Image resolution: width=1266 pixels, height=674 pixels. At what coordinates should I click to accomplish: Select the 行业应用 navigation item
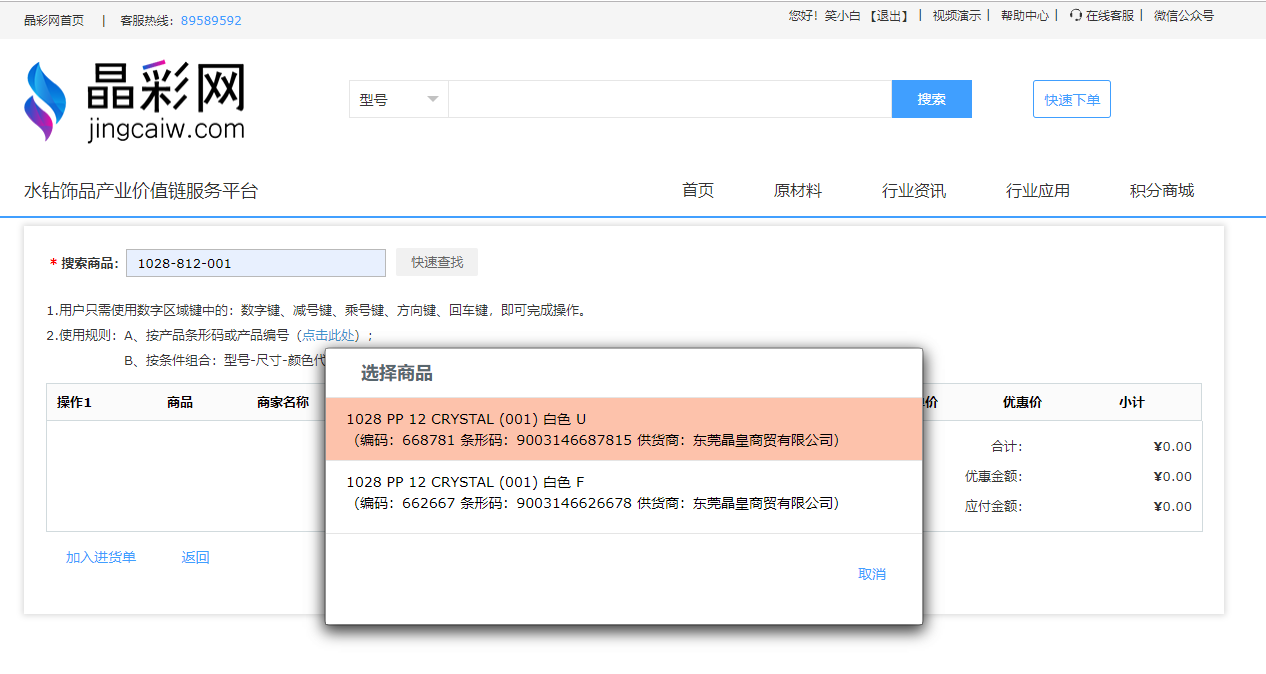click(1037, 191)
